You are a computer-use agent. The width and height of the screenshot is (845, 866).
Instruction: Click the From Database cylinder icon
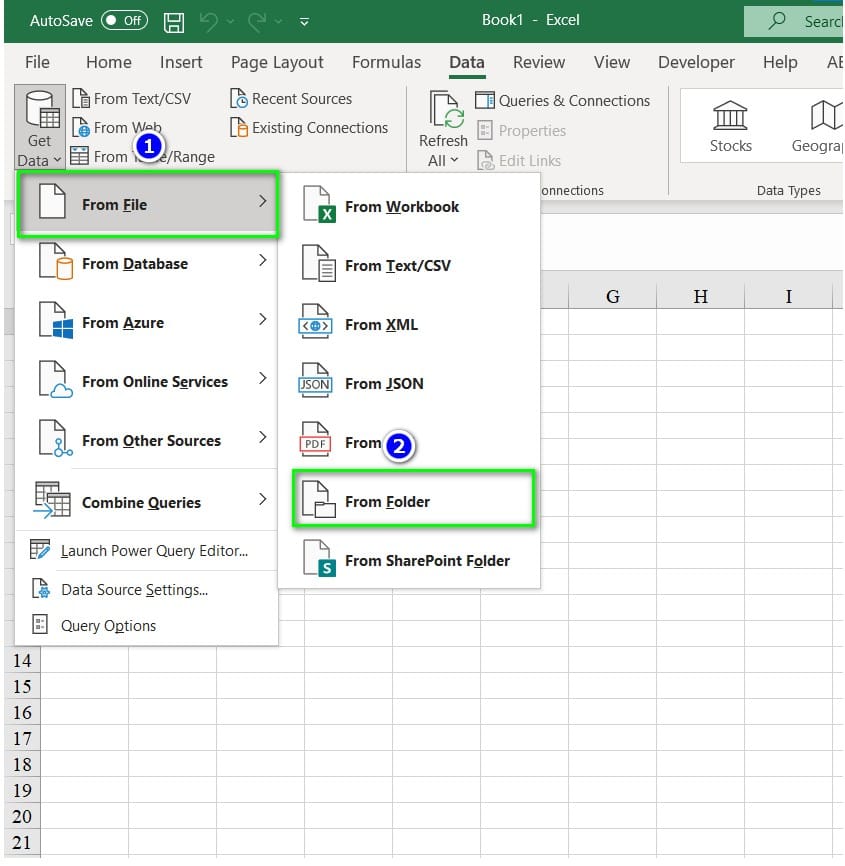[65, 268]
